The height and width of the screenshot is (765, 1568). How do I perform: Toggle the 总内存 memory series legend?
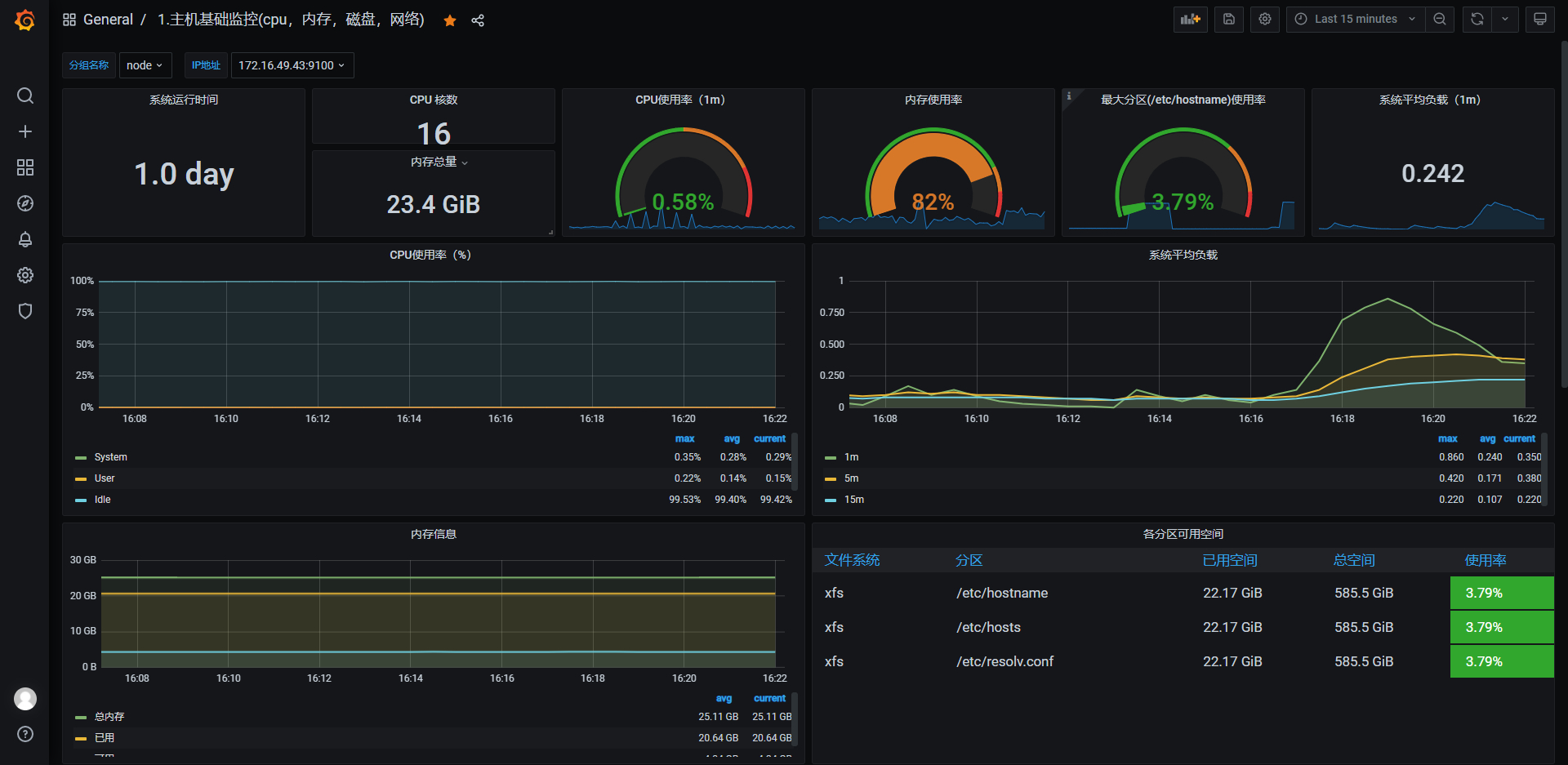click(109, 717)
